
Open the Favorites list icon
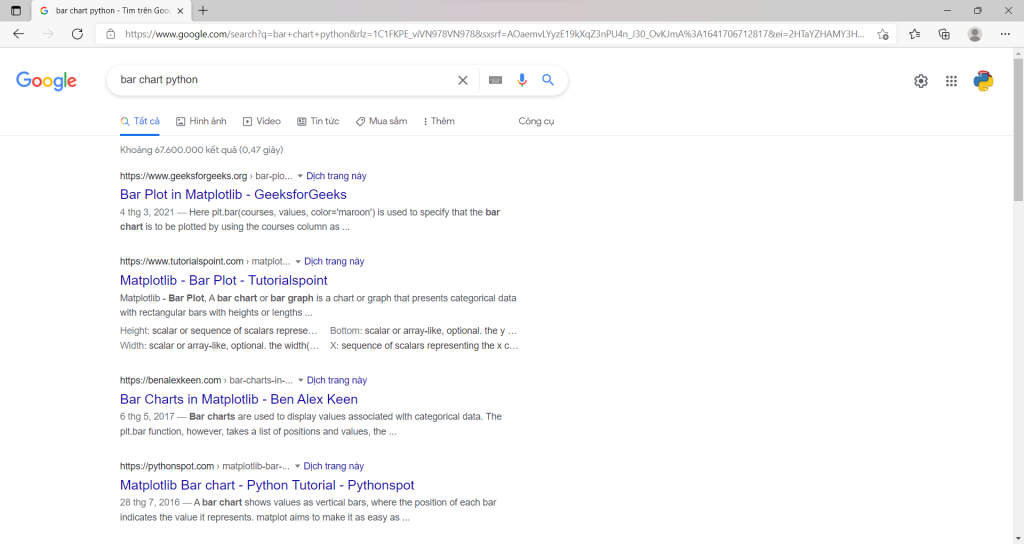click(914, 34)
